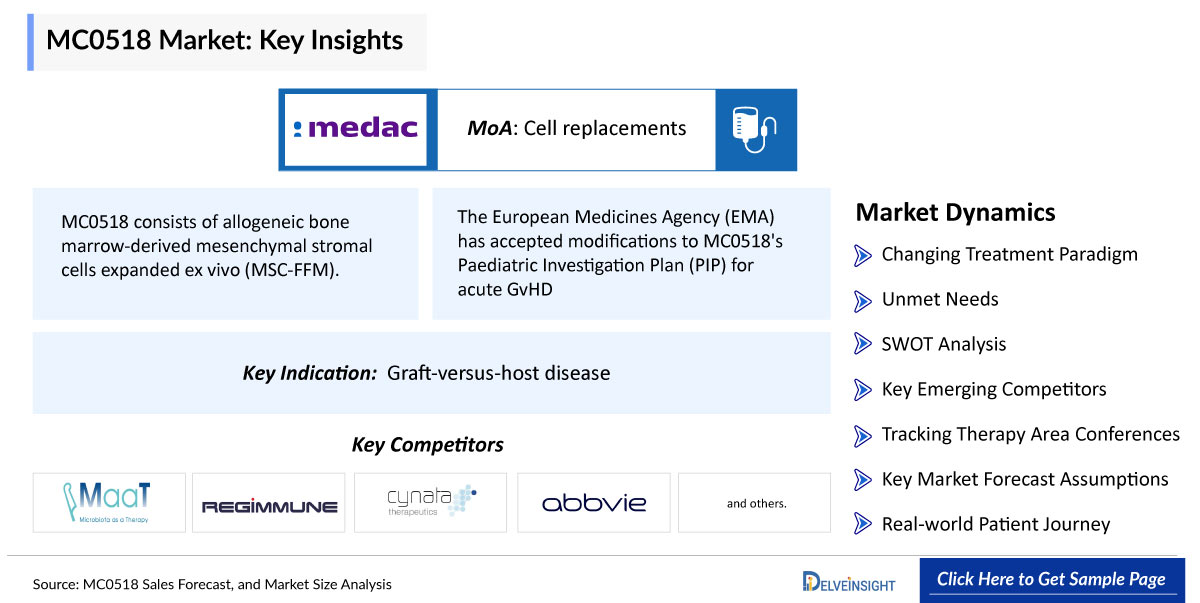Select the MaaT Pharma competitor logo

109,502
